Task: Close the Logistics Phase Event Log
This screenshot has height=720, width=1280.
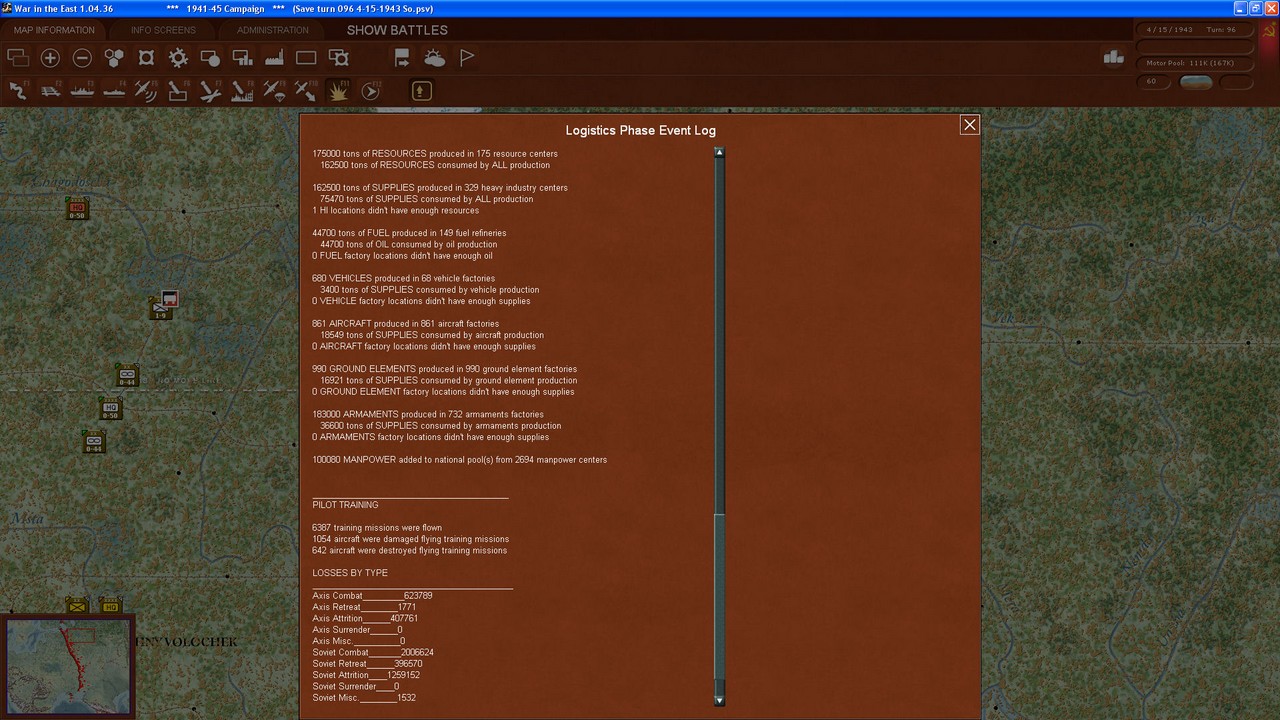Action: (x=969, y=124)
